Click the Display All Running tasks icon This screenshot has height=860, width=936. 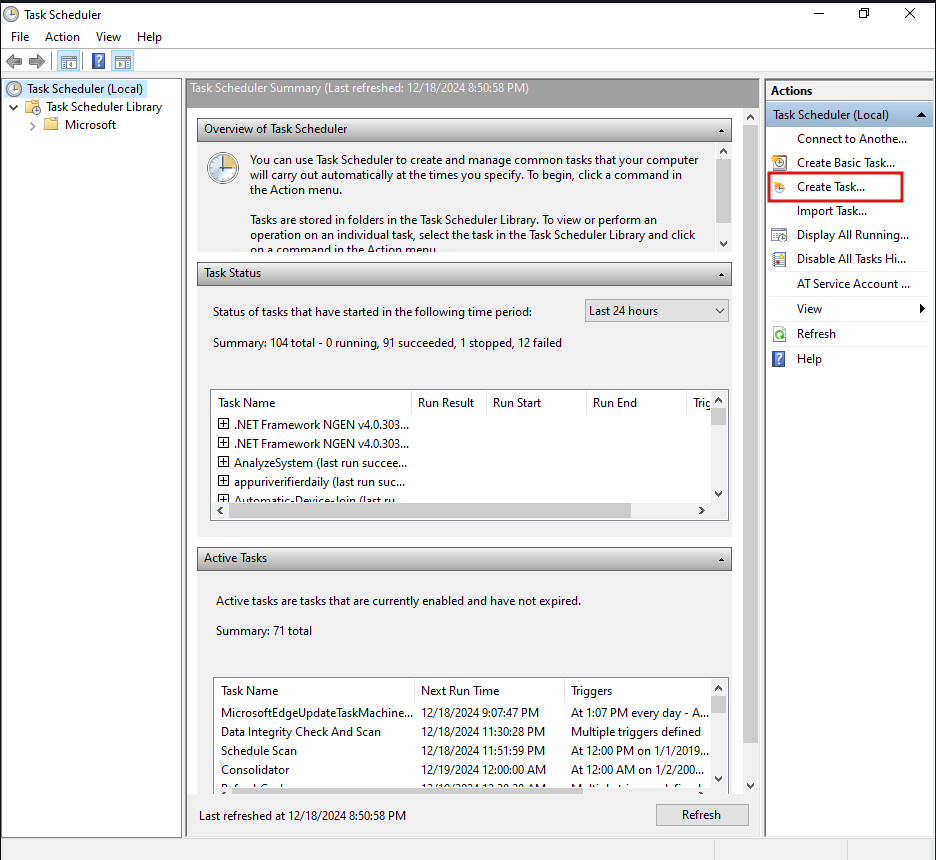point(780,235)
